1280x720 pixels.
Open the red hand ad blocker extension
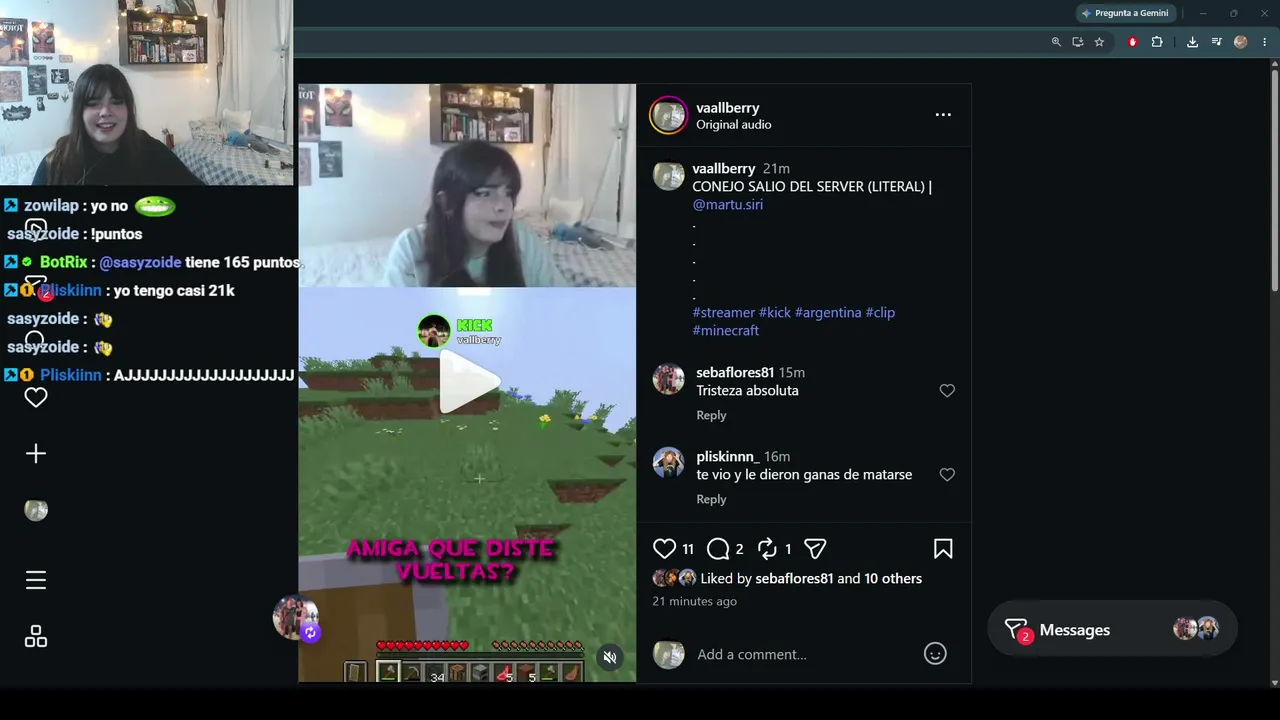1132,42
